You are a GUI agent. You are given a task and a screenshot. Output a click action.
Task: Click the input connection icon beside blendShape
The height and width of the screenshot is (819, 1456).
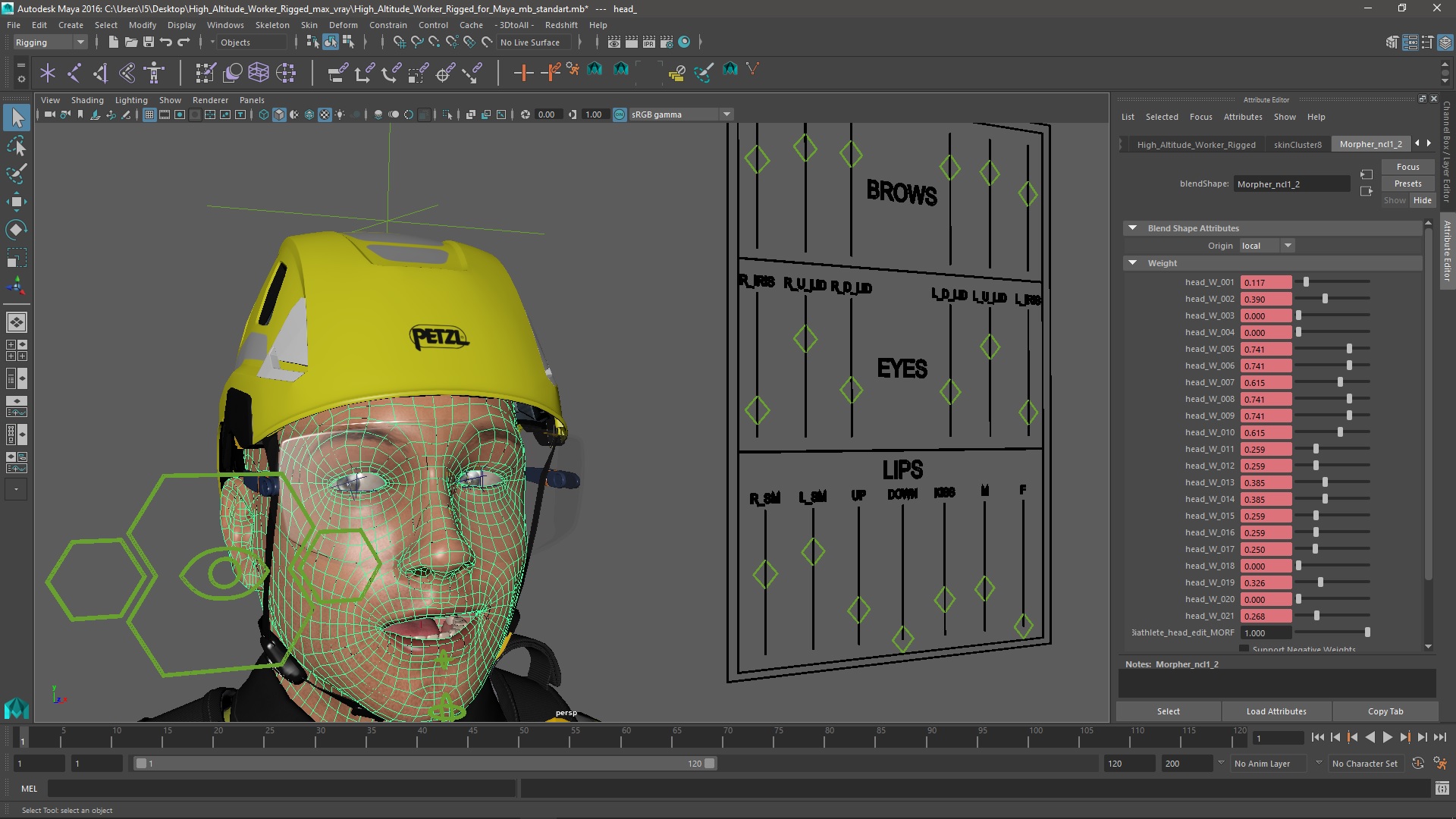click(1367, 174)
